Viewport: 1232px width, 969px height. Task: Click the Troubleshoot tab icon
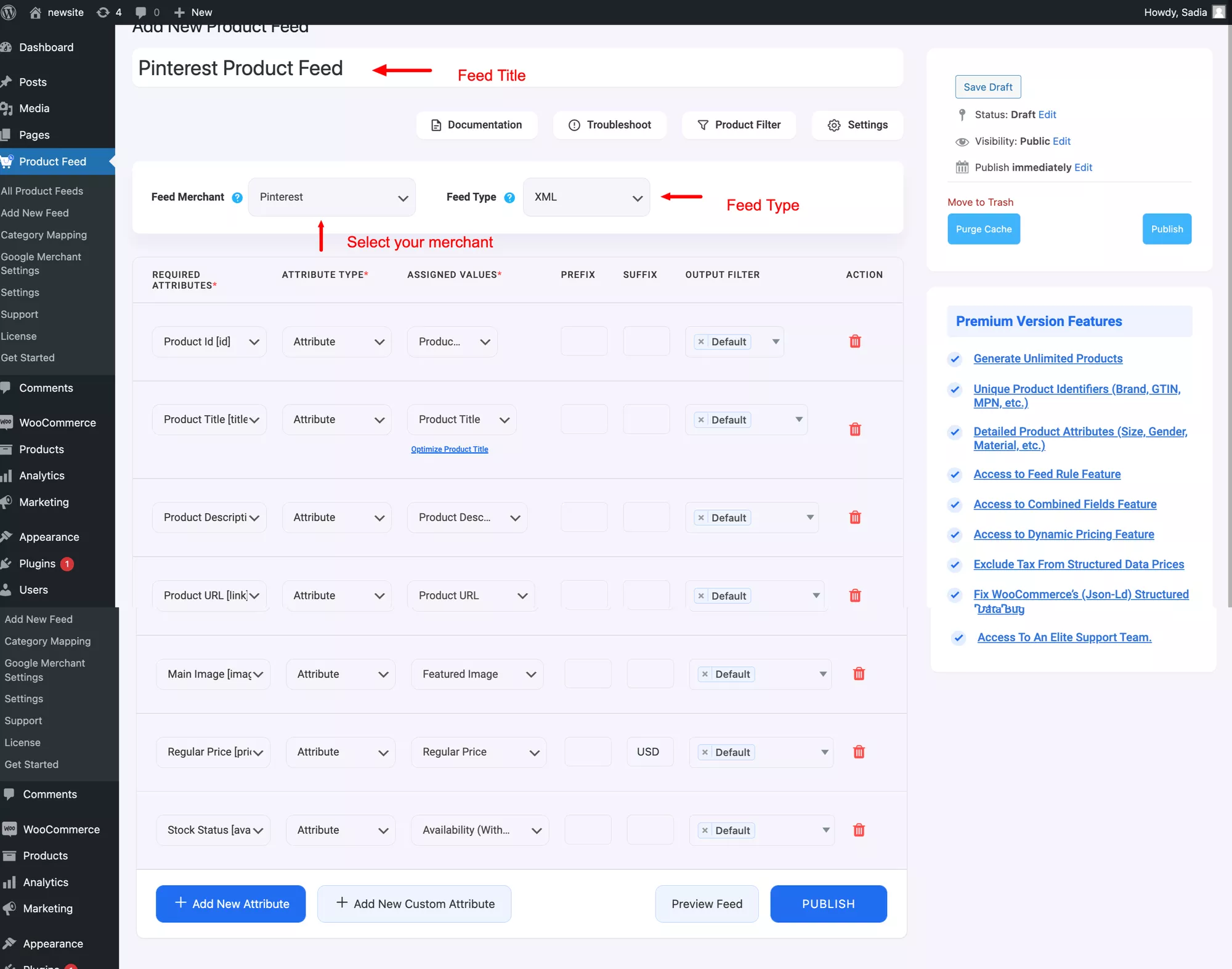coord(570,124)
